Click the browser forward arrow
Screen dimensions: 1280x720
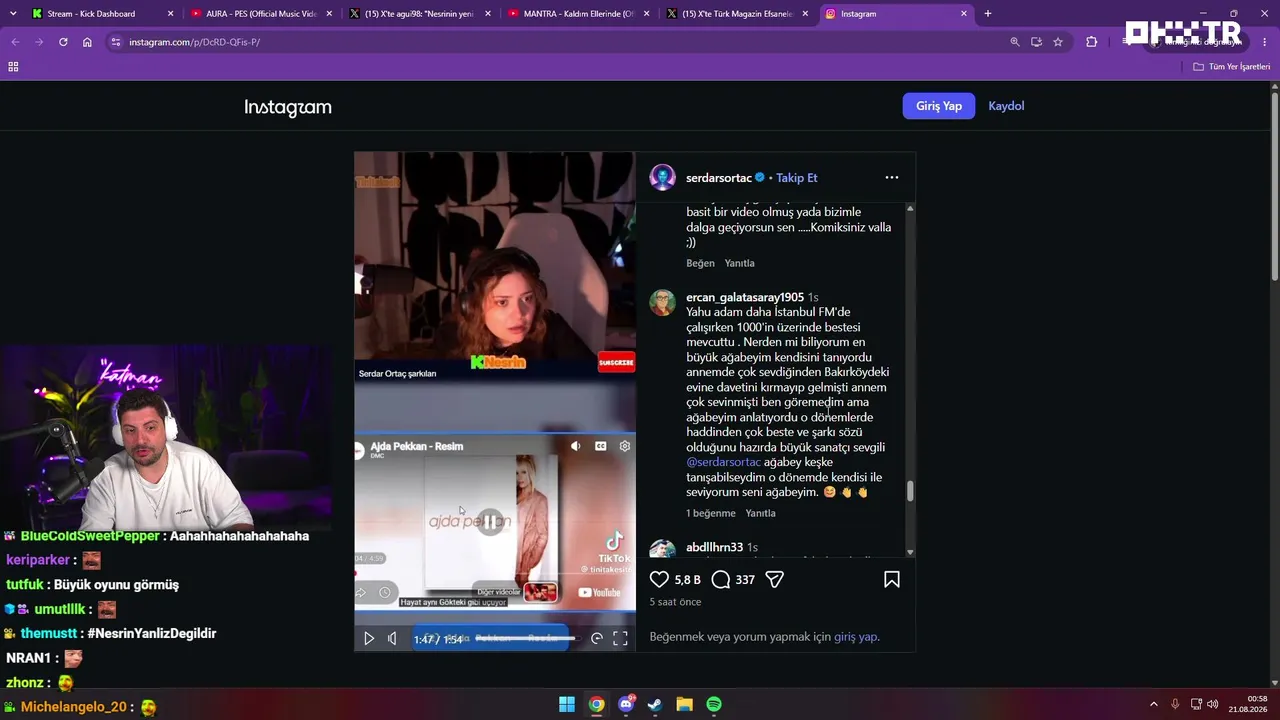pos(39,42)
